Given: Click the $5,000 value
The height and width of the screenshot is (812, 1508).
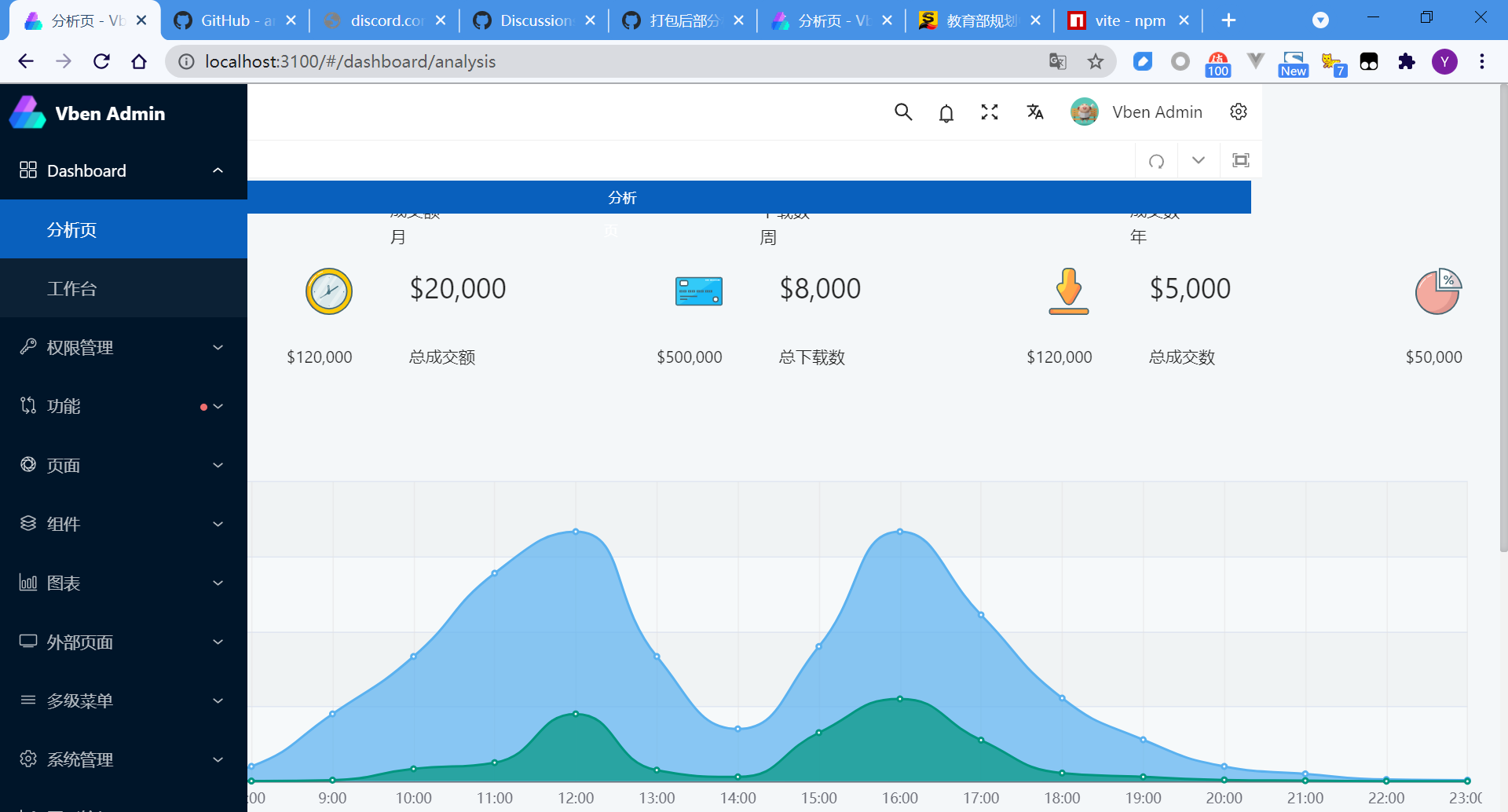Looking at the screenshot, I should pos(1190,289).
